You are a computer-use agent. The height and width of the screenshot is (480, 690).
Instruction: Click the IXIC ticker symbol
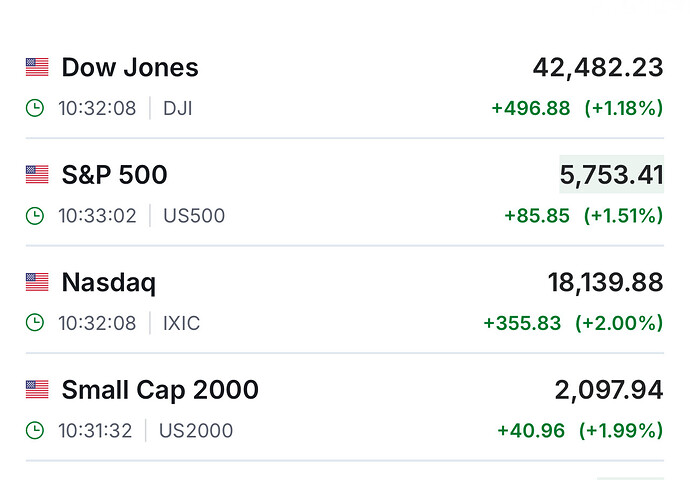click(x=181, y=323)
